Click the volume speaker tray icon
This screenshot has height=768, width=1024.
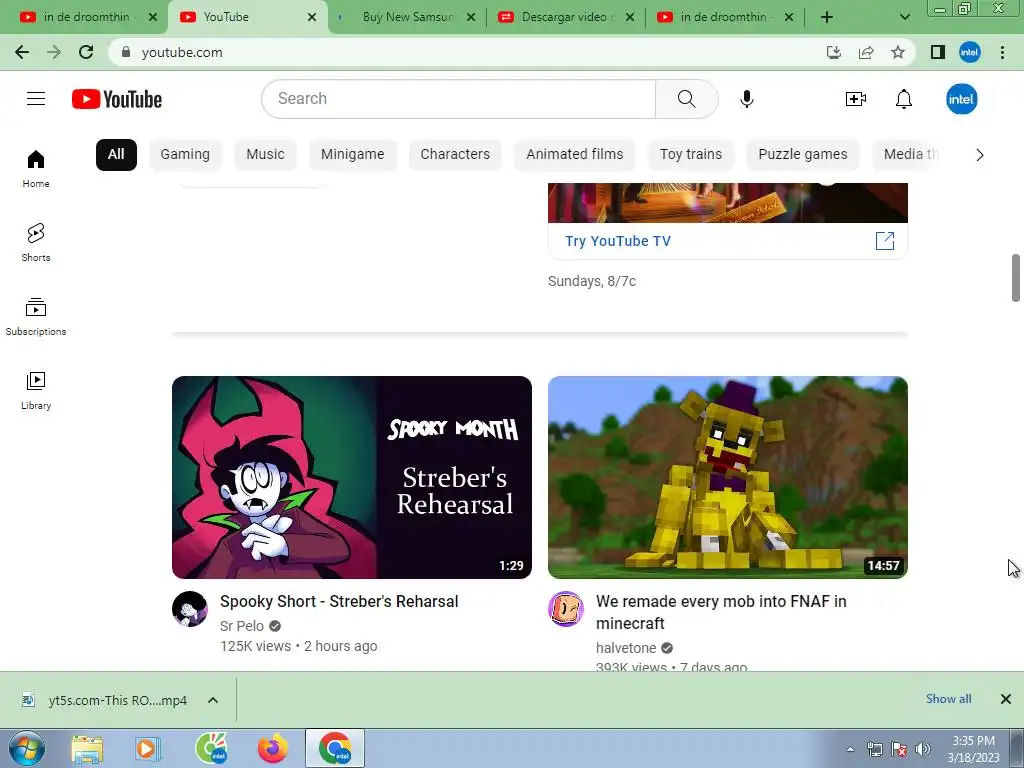[x=922, y=749]
